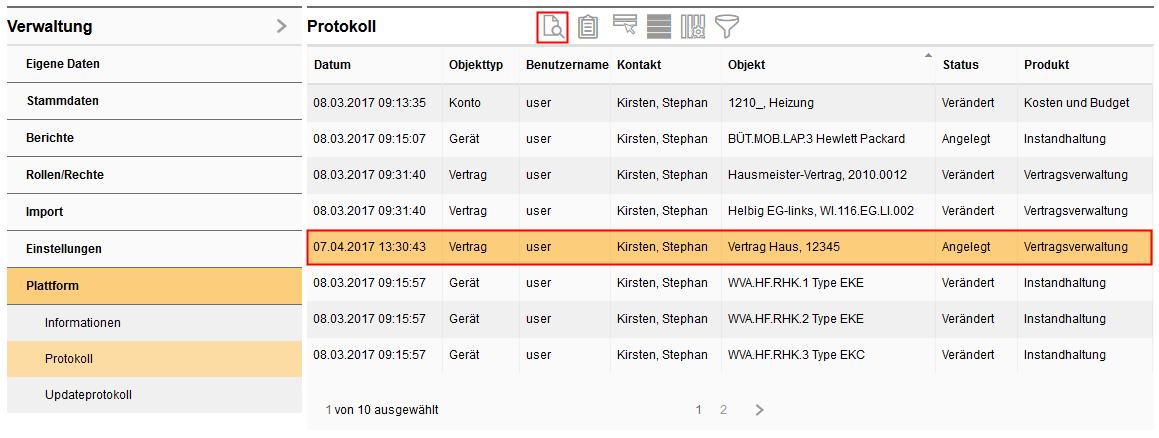Click the Status column header
Image resolution: width=1159 pixels, height=438 pixels.
tap(960, 65)
